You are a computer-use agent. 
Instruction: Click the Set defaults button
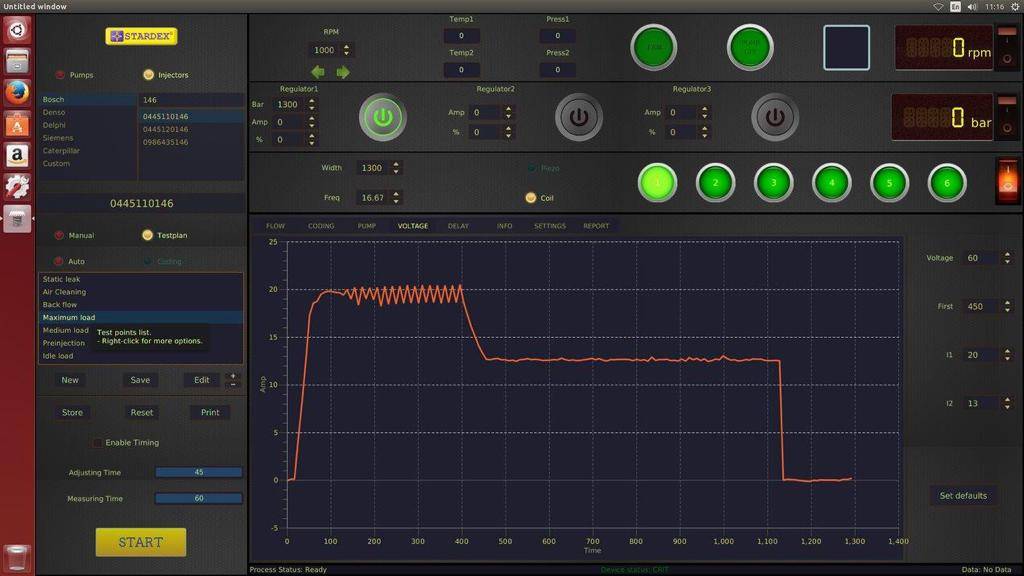[963, 496]
